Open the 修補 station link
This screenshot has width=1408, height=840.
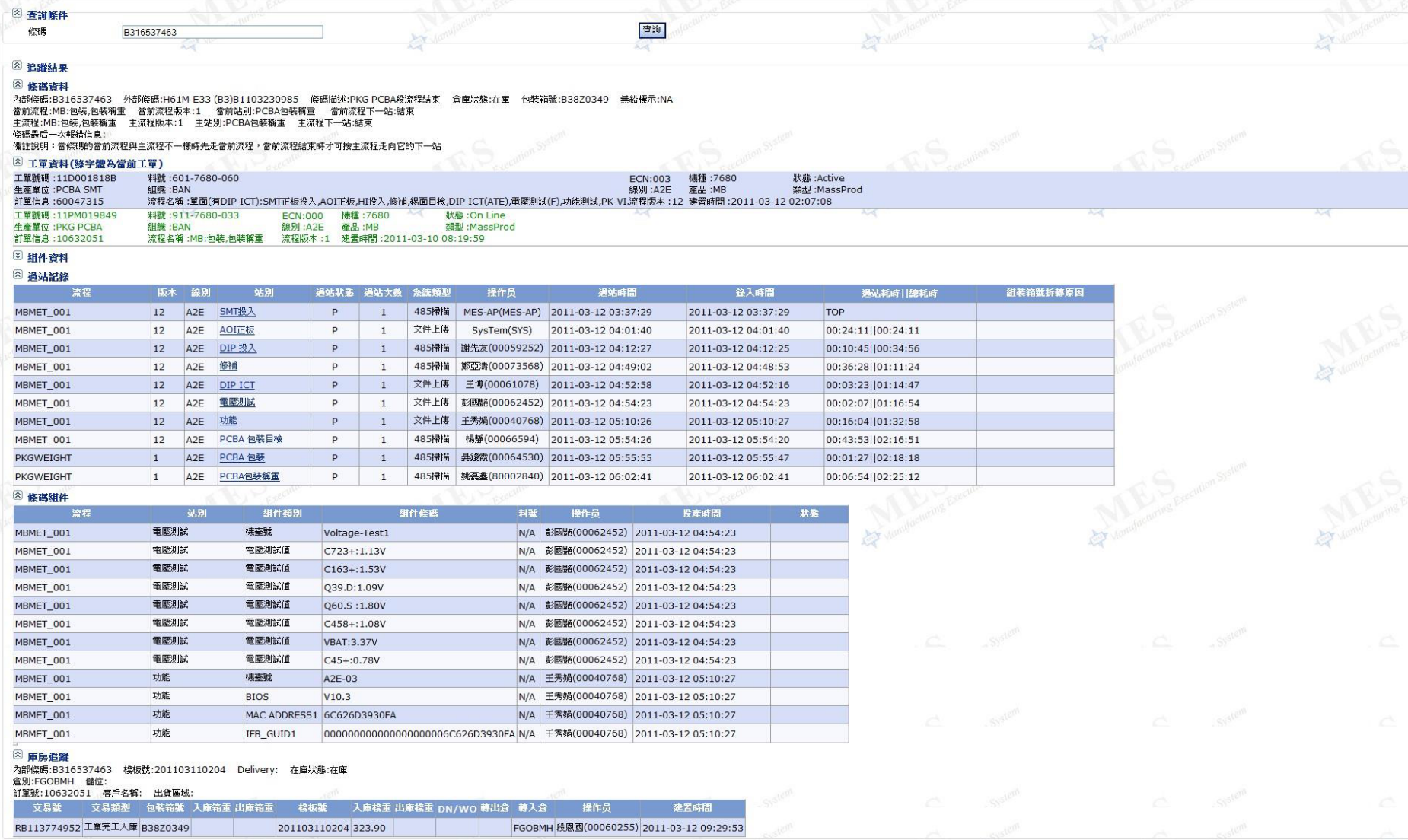point(228,366)
